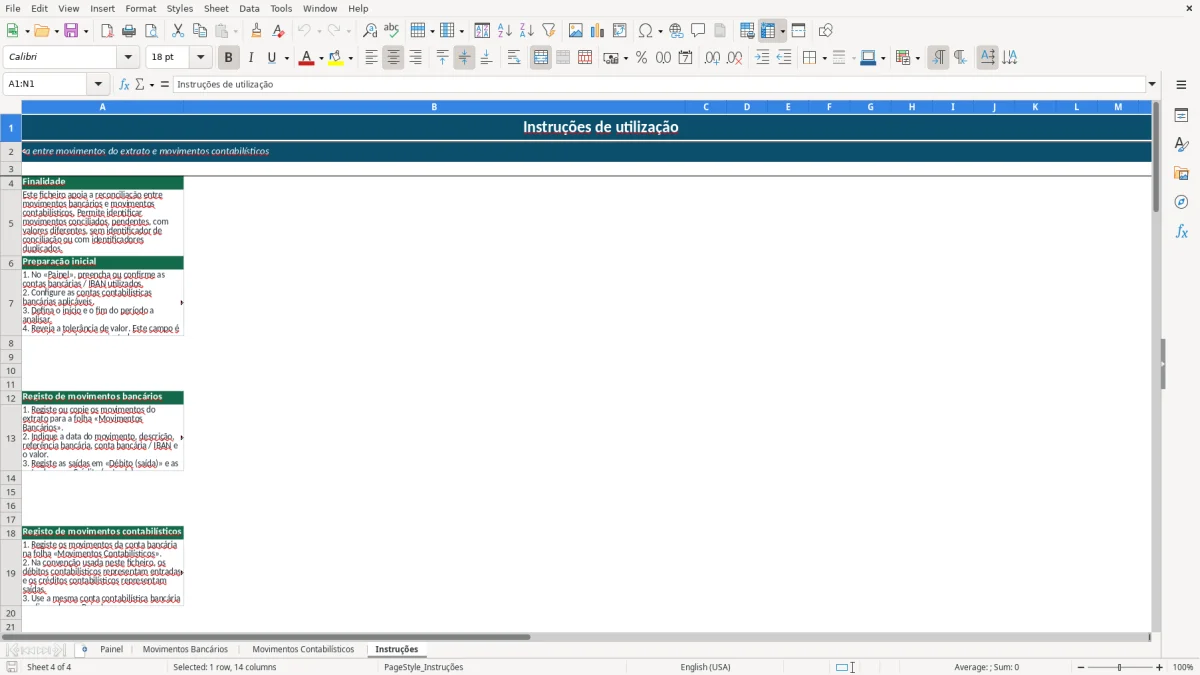Image resolution: width=1200 pixels, height=675 pixels.
Task: Insert a comment
Action: (x=698, y=31)
